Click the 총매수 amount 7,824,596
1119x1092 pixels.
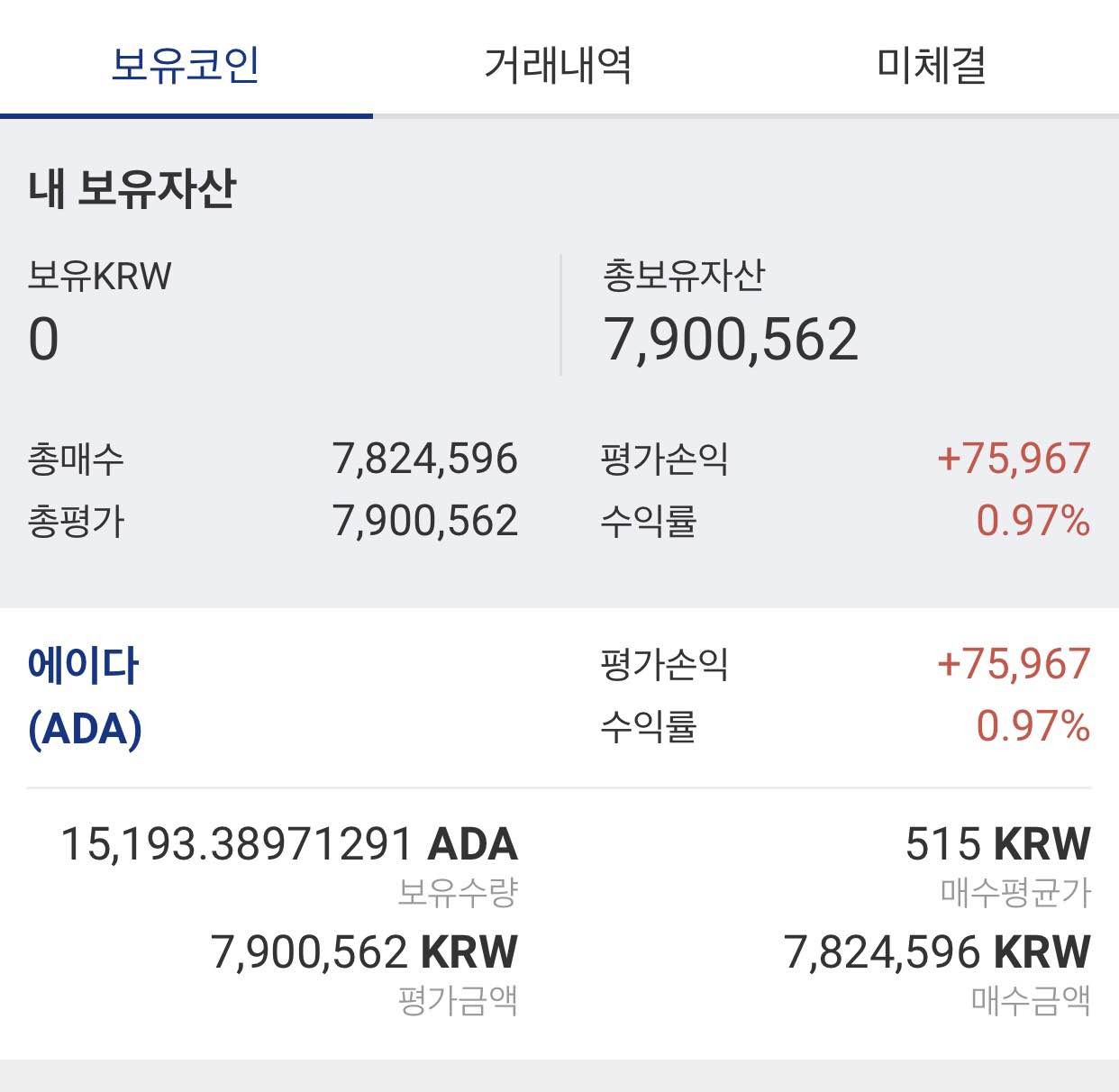423,460
